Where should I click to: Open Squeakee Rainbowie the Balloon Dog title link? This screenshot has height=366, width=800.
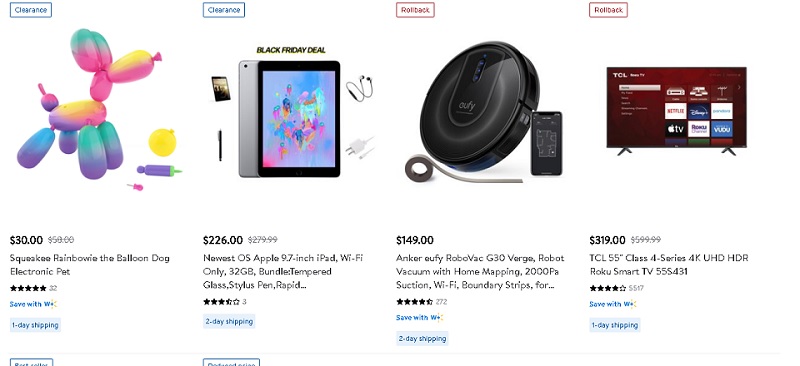pyautogui.click(x=90, y=264)
